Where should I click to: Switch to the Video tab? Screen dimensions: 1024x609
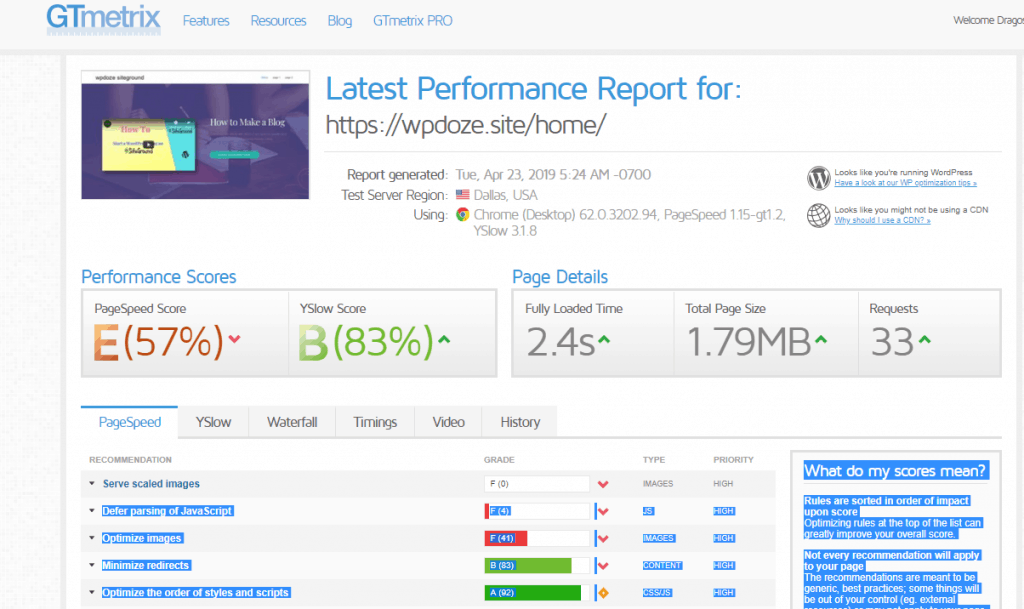pos(448,422)
